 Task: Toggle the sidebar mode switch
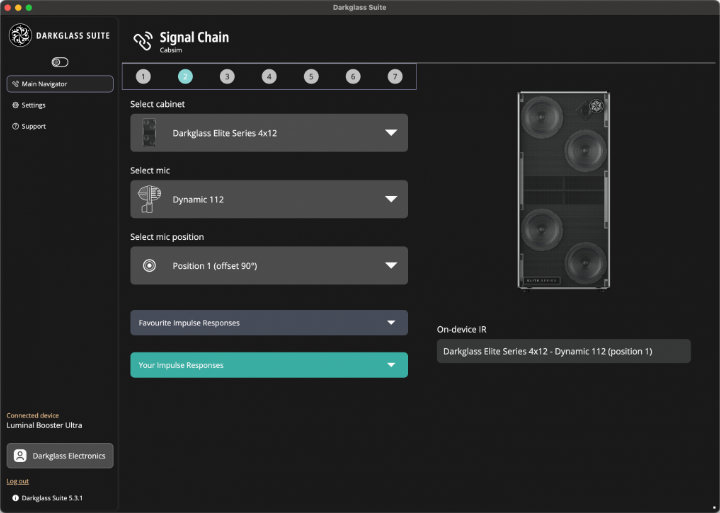60,62
